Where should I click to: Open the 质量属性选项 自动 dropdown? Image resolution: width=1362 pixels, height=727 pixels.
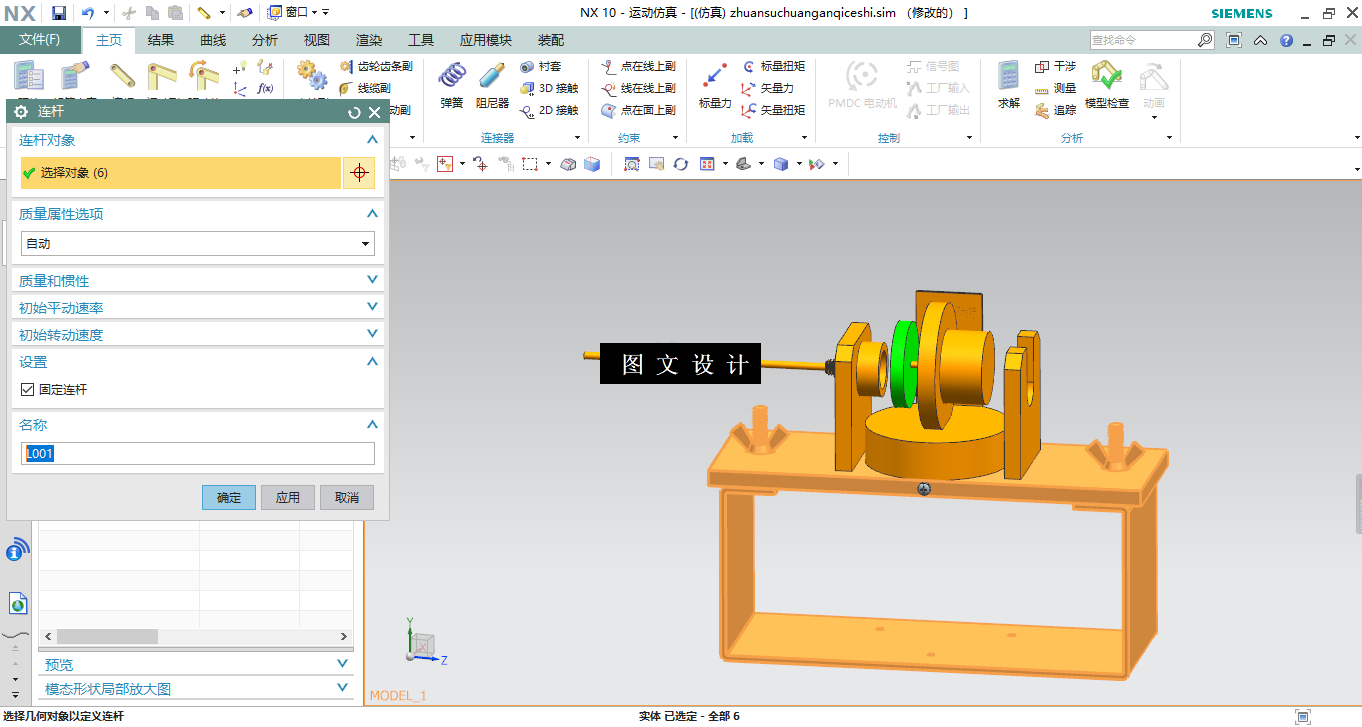(x=198, y=243)
